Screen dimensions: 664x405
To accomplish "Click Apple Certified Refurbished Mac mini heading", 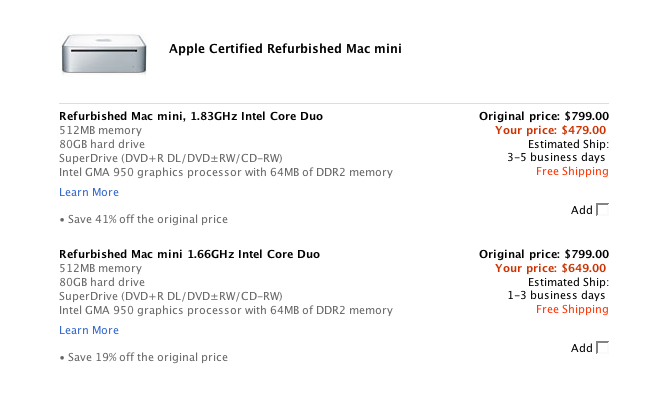I will click(x=285, y=49).
